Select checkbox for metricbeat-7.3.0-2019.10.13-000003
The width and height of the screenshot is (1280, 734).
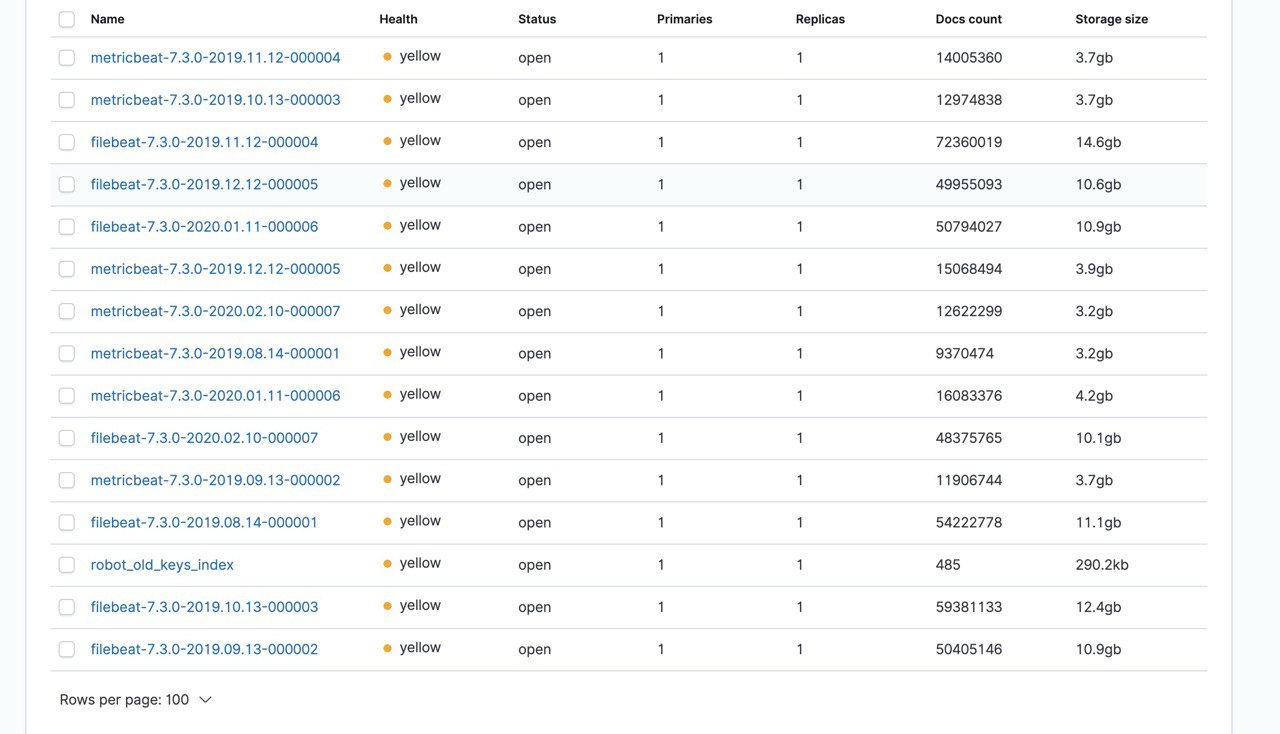tap(67, 100)
